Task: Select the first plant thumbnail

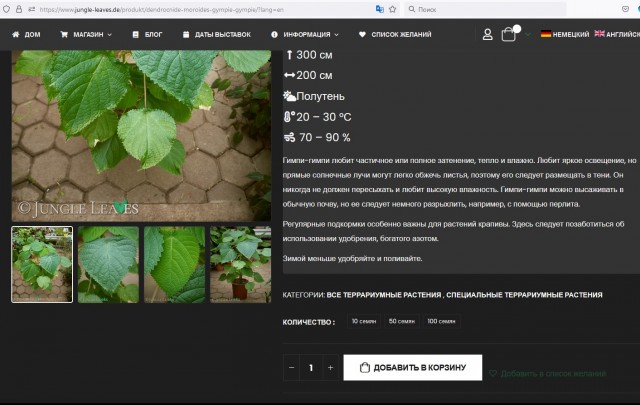Action: (x=42, y=265)
